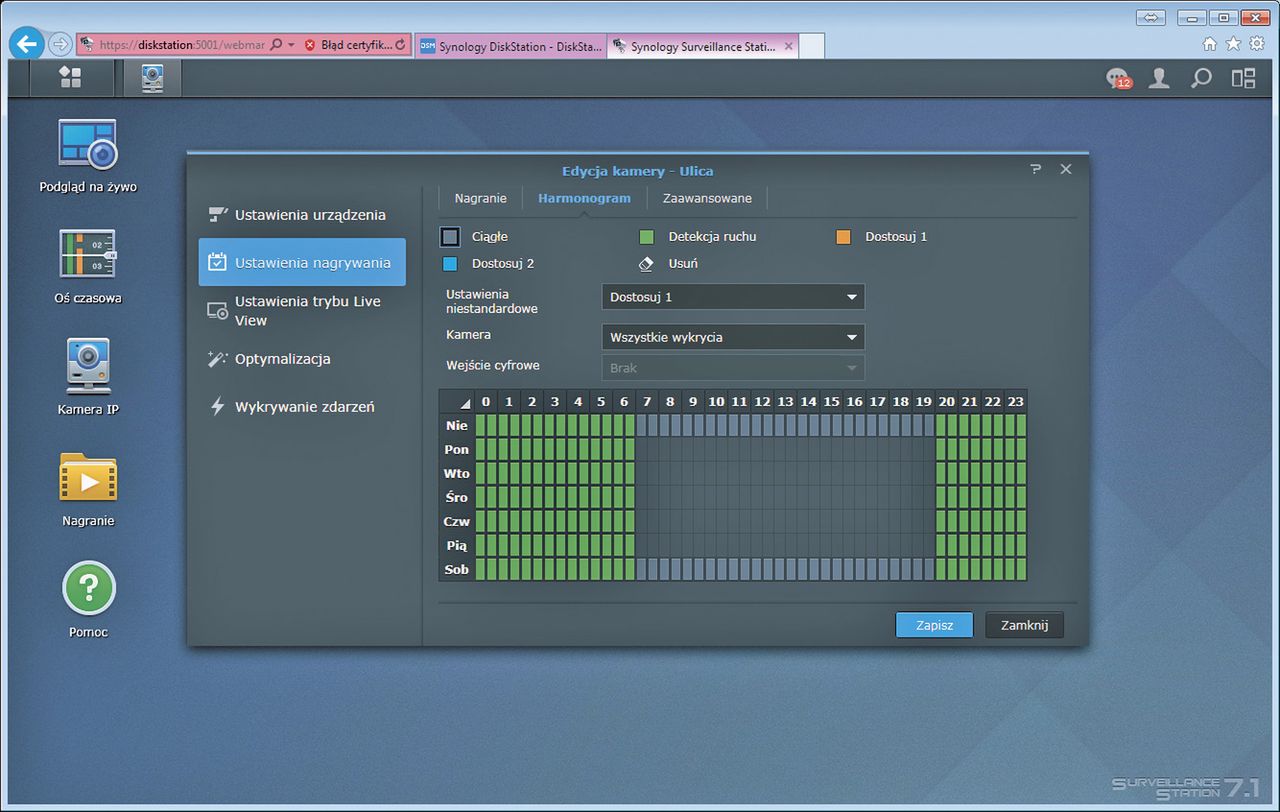
Task: Open the Pomoc help icon
Action: pos(89,589)
